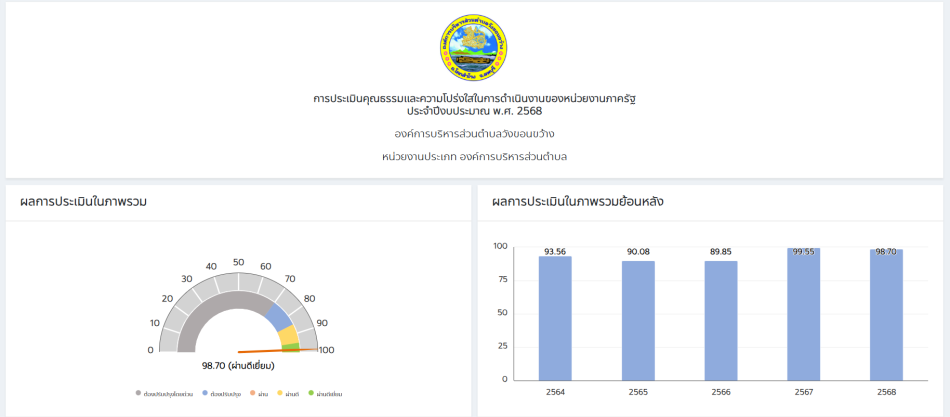Screen dimensions: 950x417
Task: Click the gauge tick label 40
Action: (x=211, y=267)
